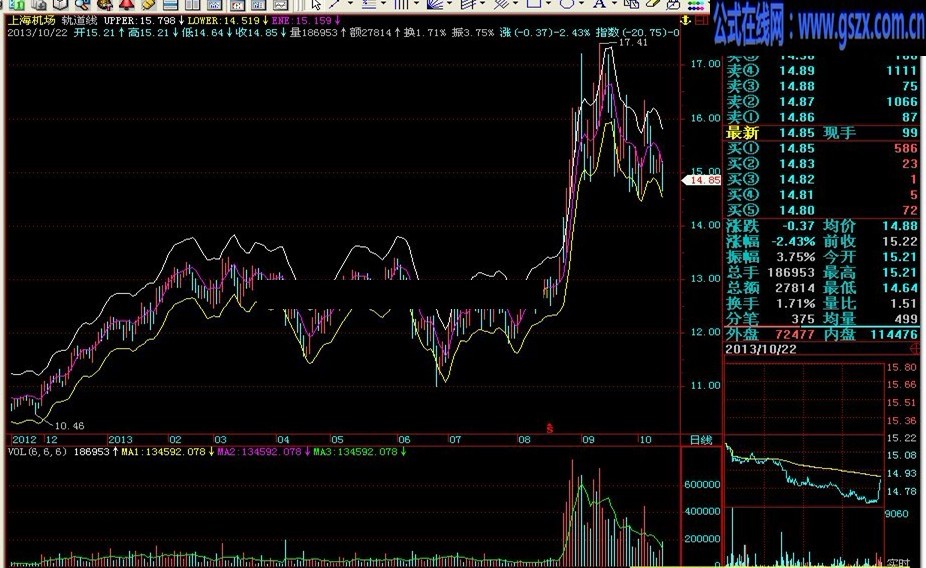926x568 pixels.
Task: Select the 卖④ 14.89 ask row
Action: pos(821,71)
